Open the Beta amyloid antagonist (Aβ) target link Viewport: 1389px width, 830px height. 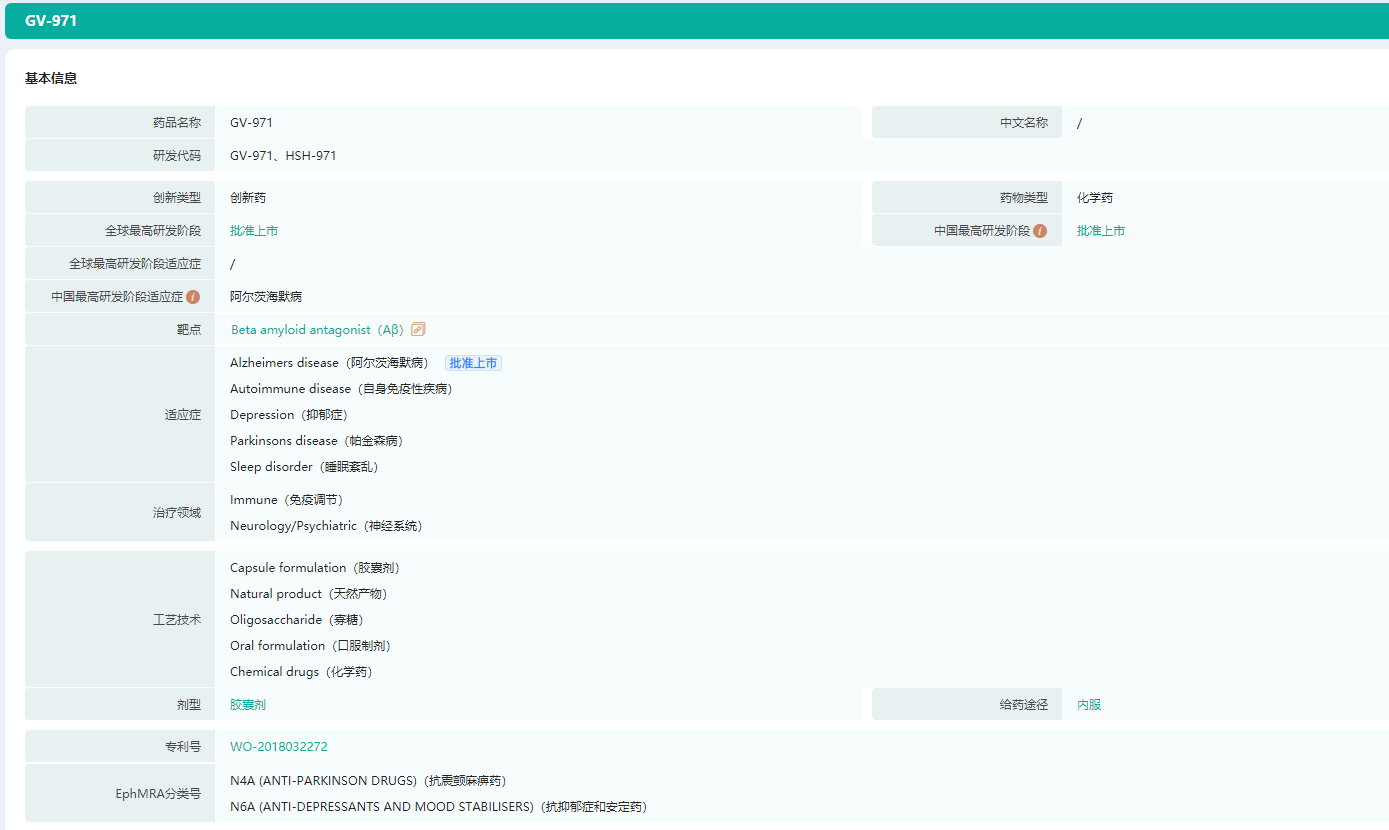316,330
